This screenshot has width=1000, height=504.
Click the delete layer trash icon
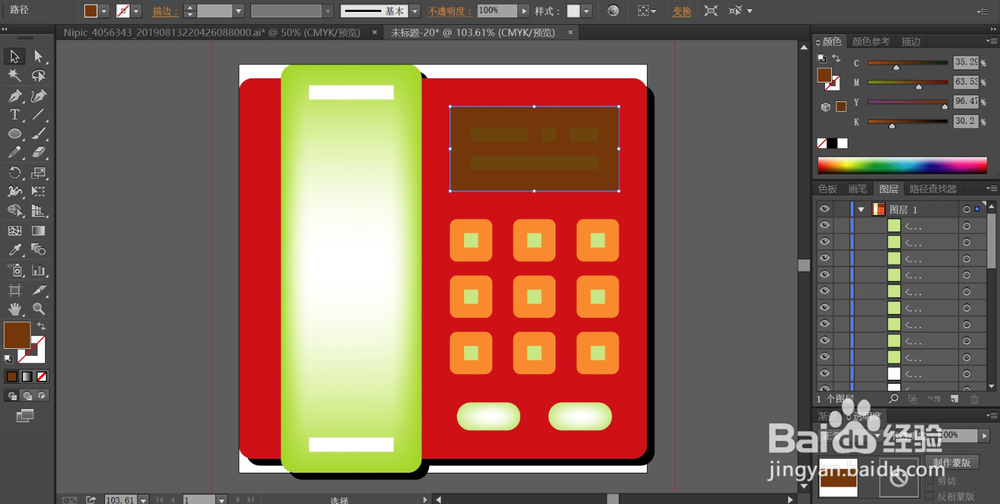(x=974, y=399)
